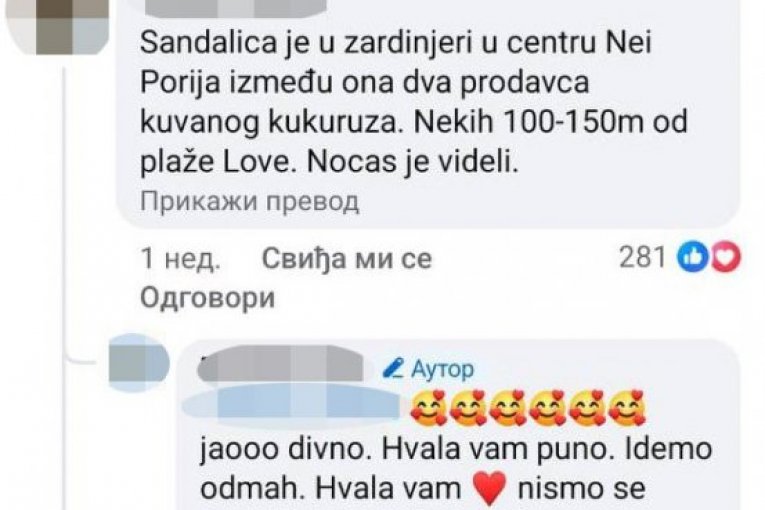Open the reply author's blurred profile picture
This screenshot has height=510, width=765.
139,363
